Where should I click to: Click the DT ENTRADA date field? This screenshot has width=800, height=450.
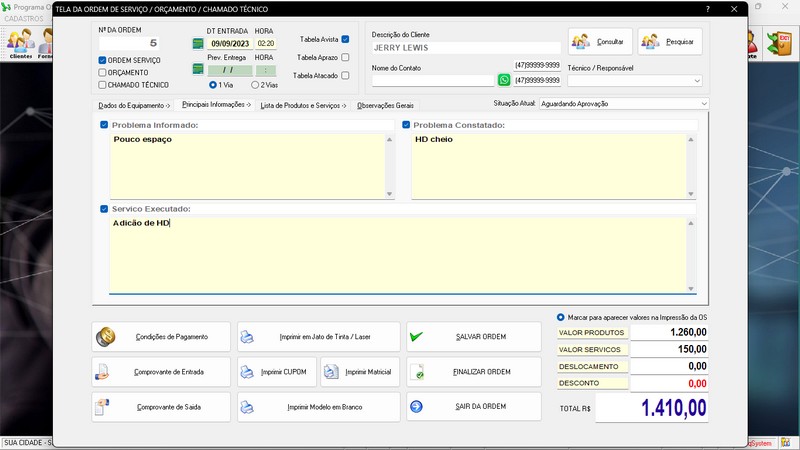230,44
